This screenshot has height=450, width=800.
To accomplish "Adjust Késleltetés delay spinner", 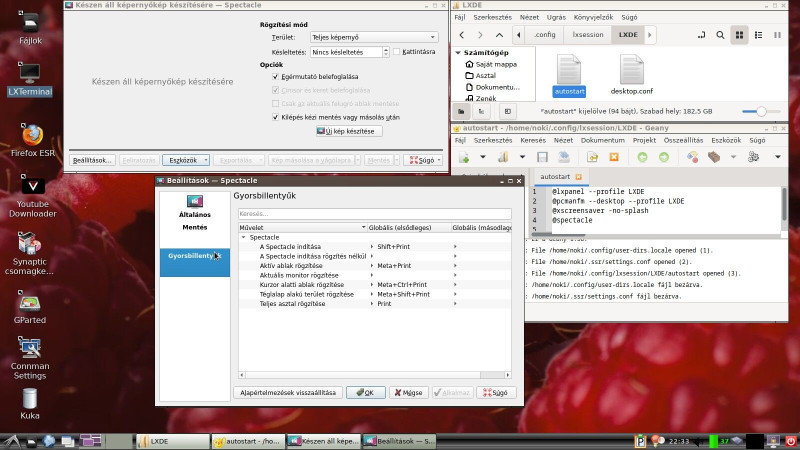I will [386, 52].
